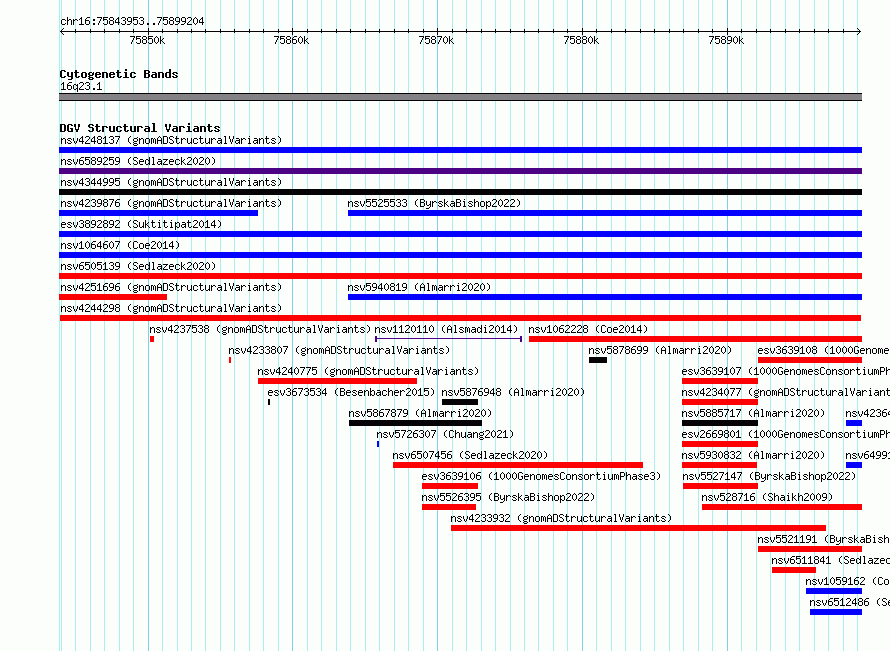Select the nsv1120110 Alsmadi2014 label
The height and width of the screenshot is (651, 890).
click(446, 329)
